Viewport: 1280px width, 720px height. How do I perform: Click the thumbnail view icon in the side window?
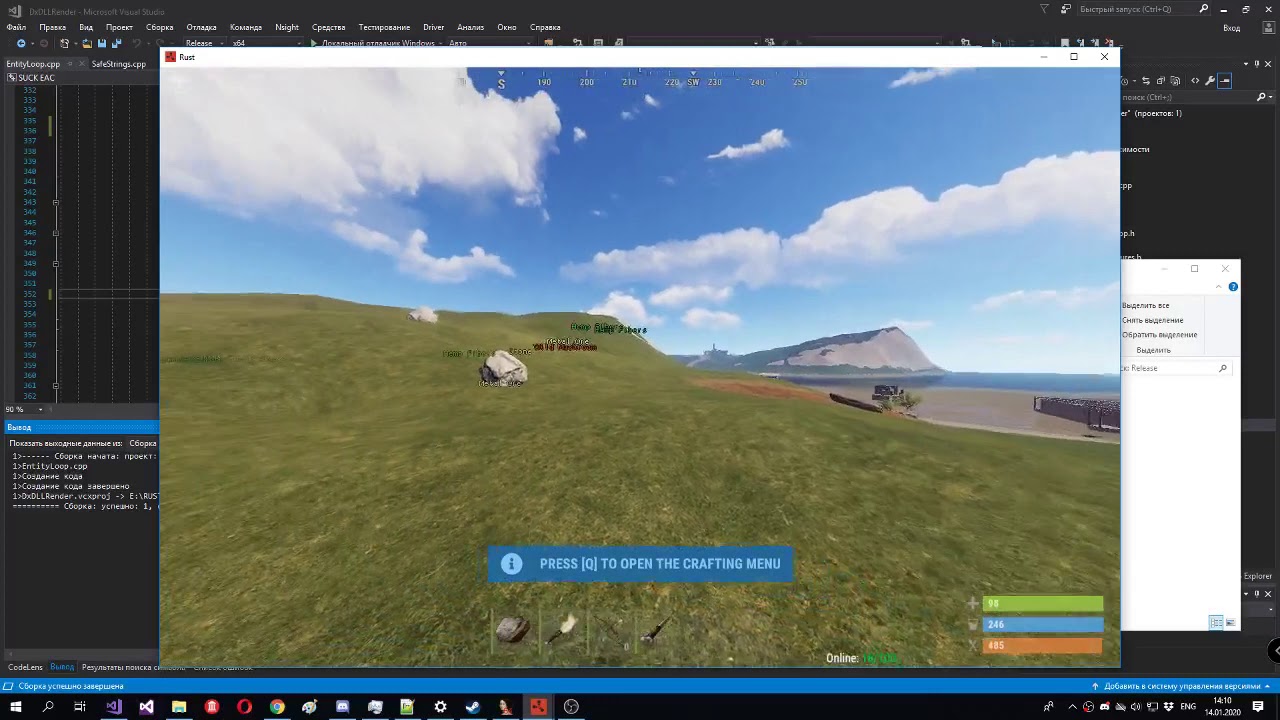tap(1231, 623)
